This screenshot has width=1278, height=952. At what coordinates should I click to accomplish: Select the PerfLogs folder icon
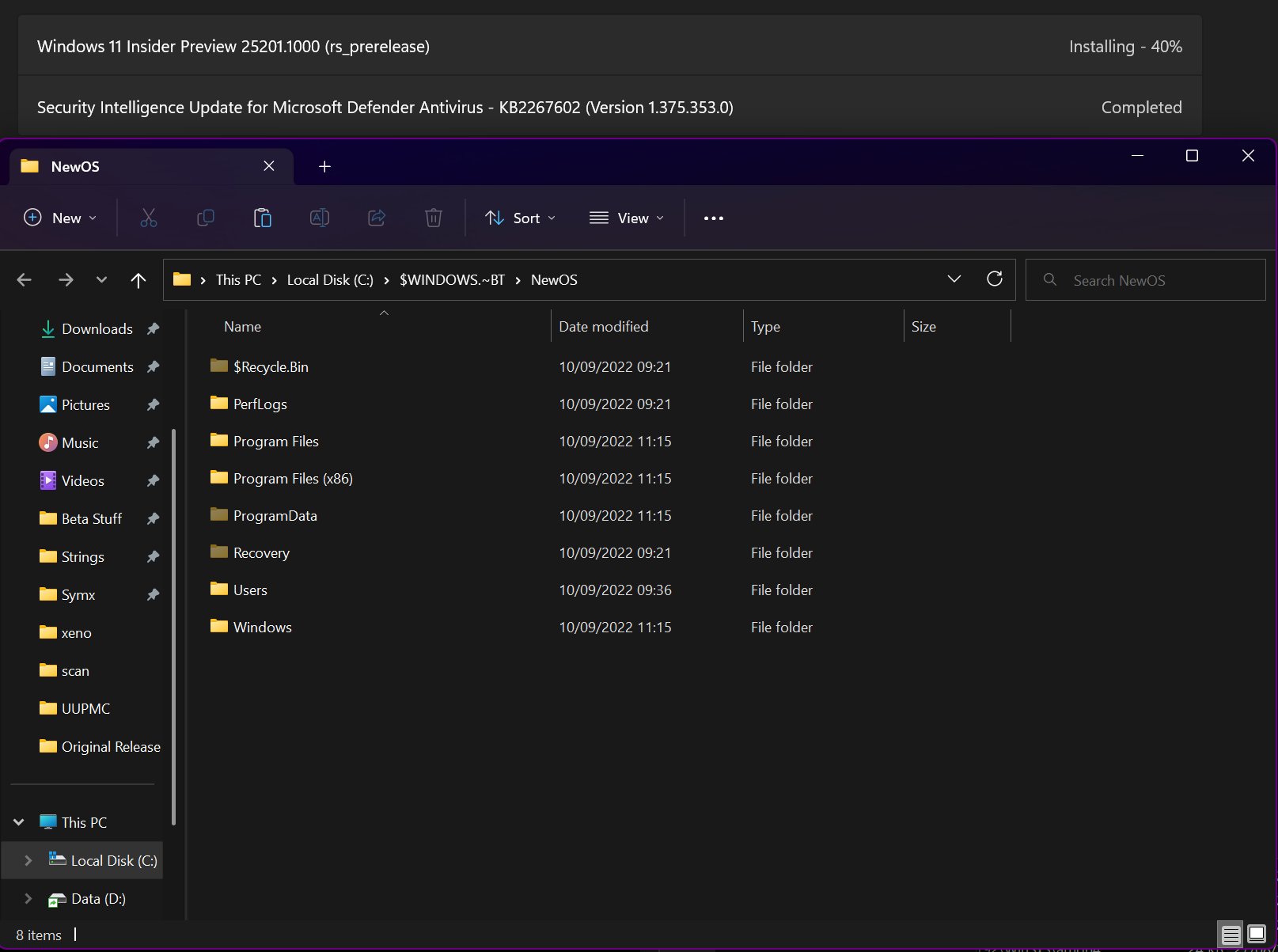point(219,403)
